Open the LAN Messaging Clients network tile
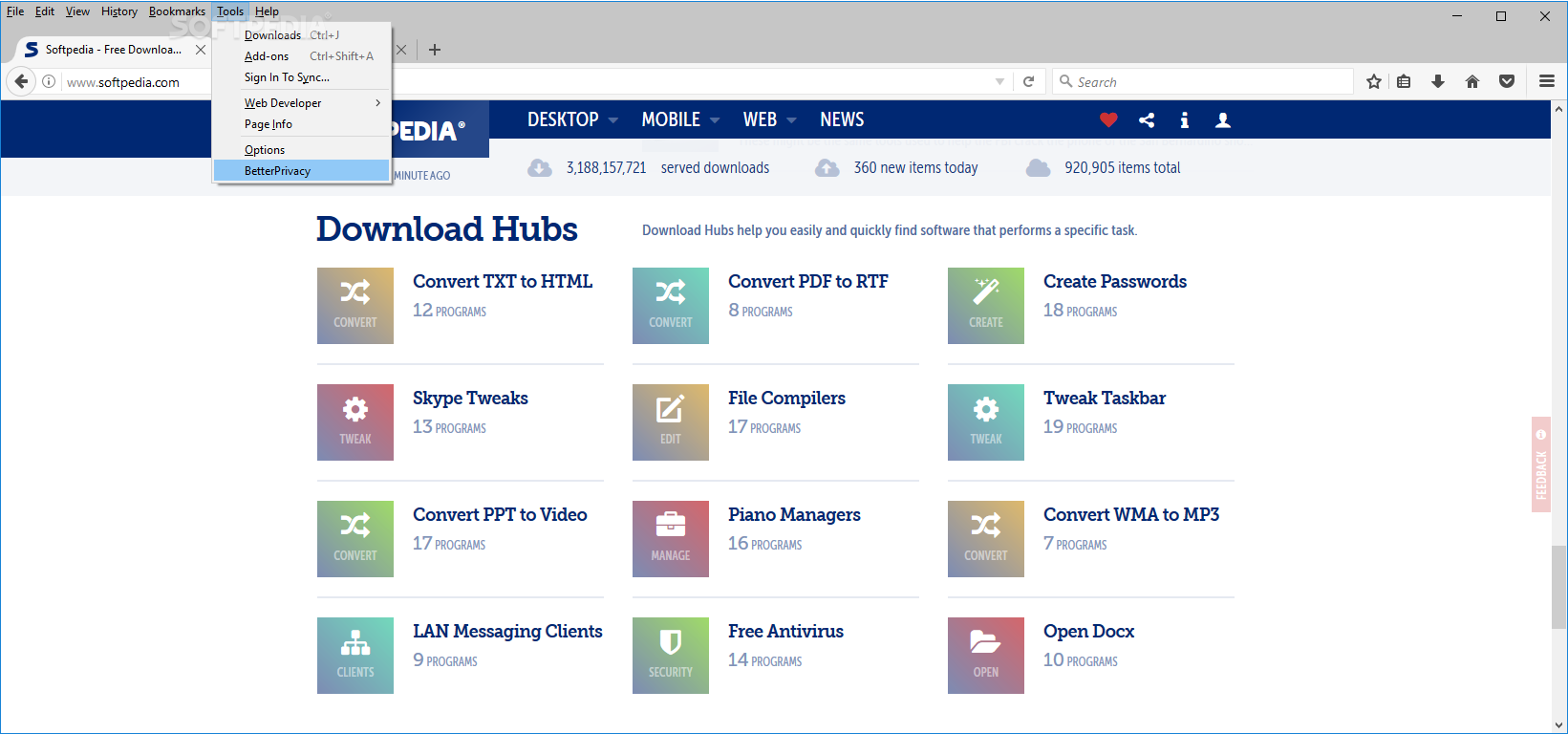 click(355, 656)
